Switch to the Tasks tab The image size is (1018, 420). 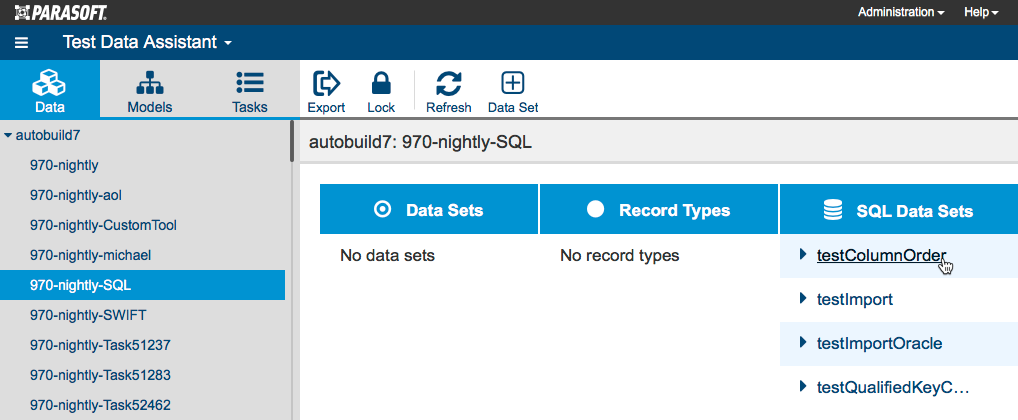(250, 89)
